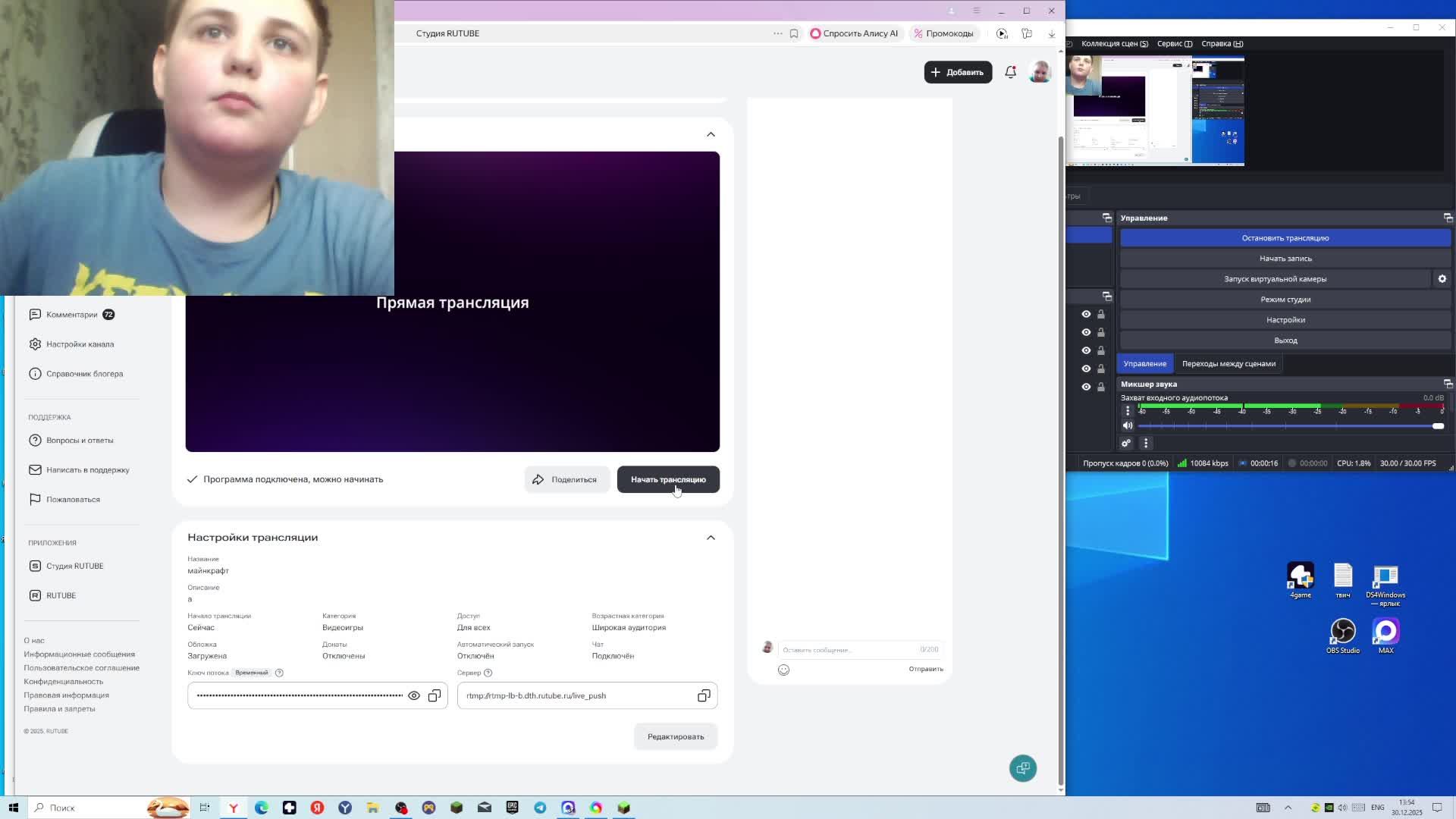Open the Коллекция сцен menu
The width and height of the screenshot is (1456, 819).
(1114, 43)
